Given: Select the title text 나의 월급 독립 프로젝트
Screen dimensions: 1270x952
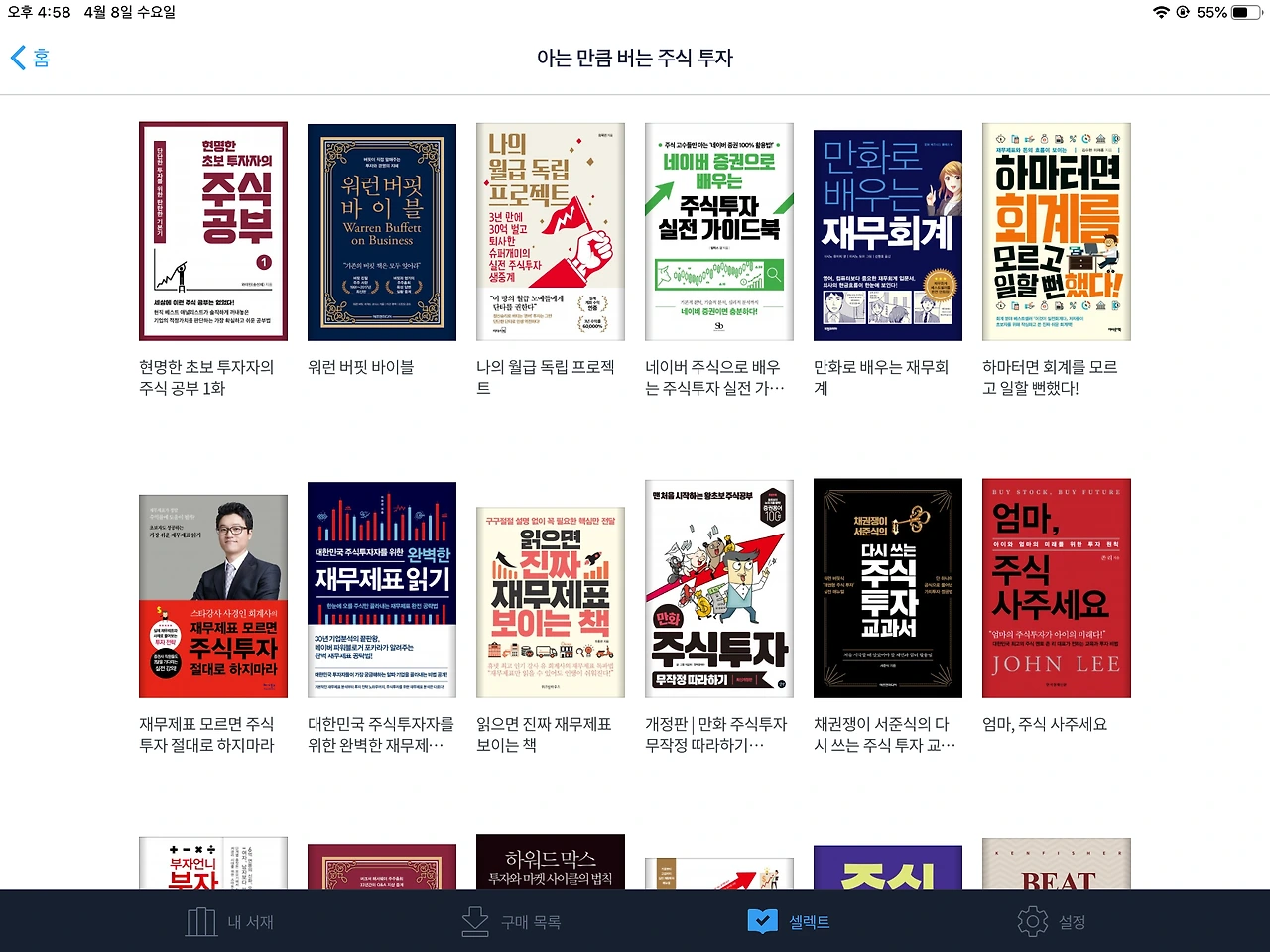Looking at the screenshot, I should [x=546, y=378].
